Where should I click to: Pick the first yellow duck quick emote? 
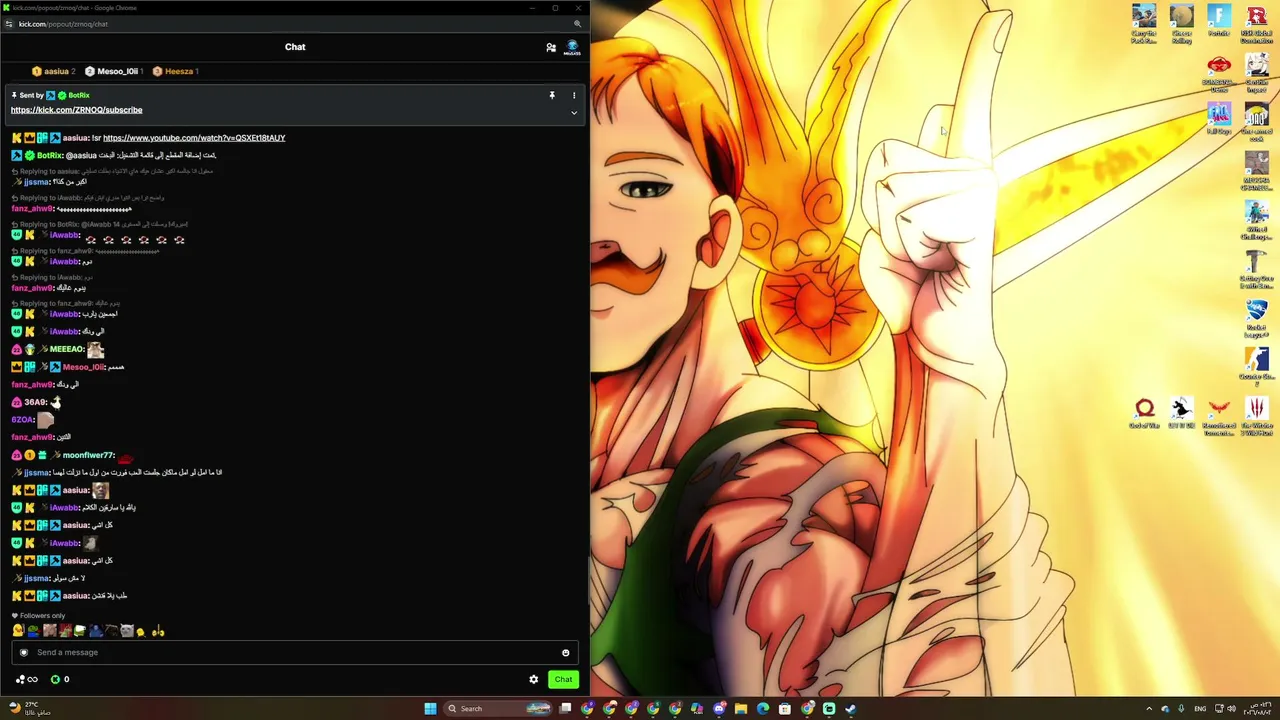18,630
